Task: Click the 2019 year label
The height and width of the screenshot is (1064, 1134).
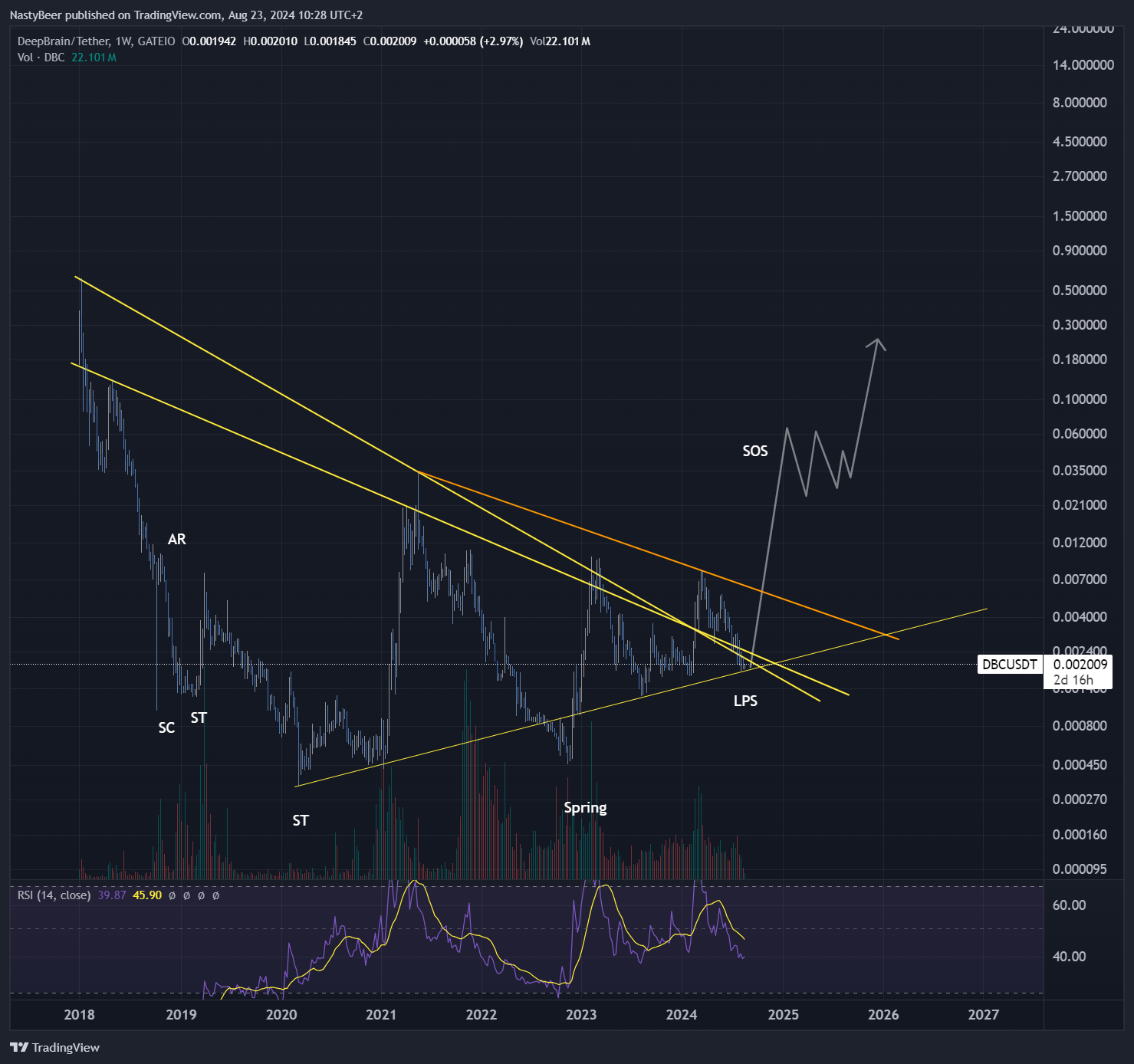Action: click(181, 1015)
